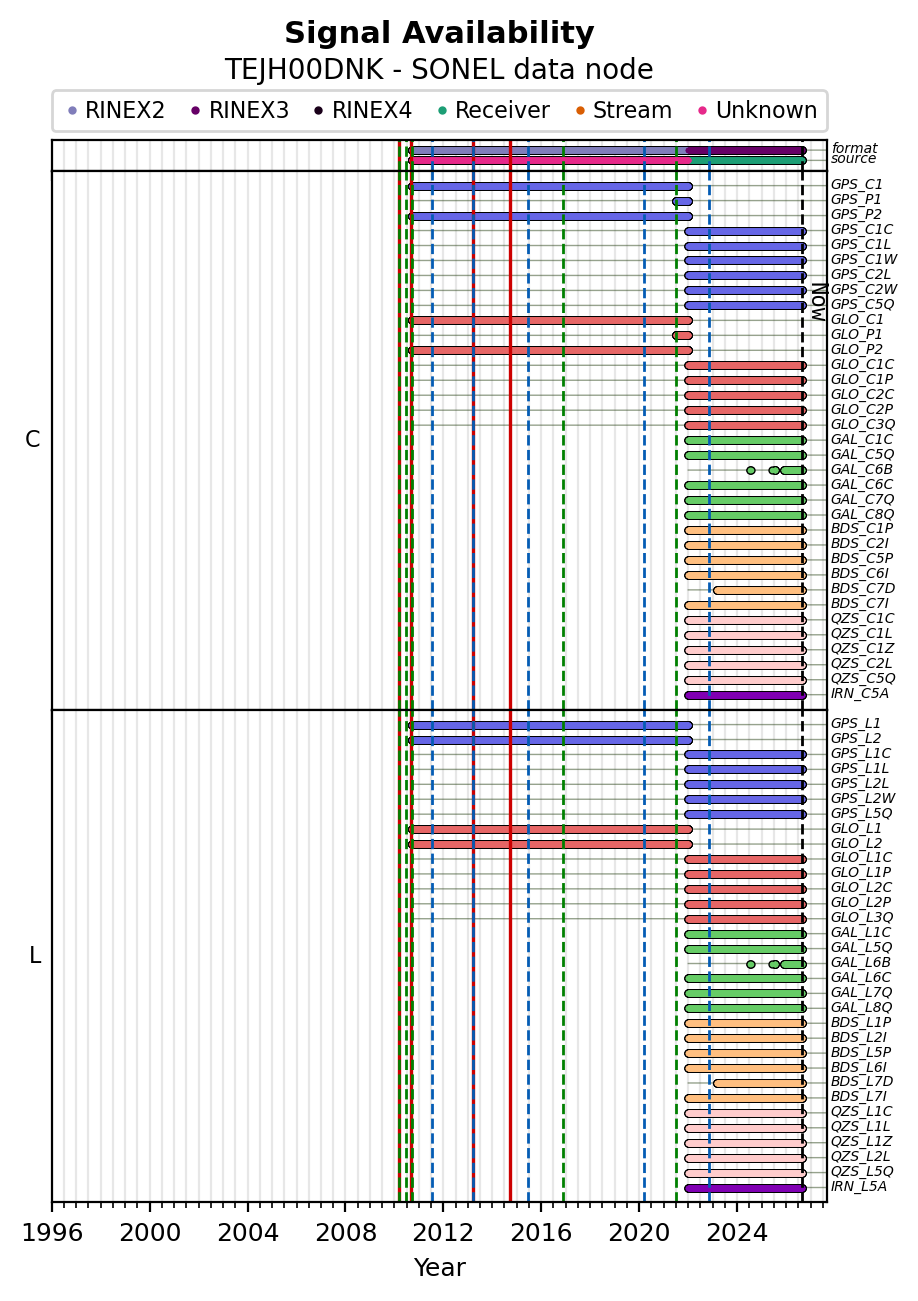Click the short orange bar in the BDS_C7D row

coord(760,590)
